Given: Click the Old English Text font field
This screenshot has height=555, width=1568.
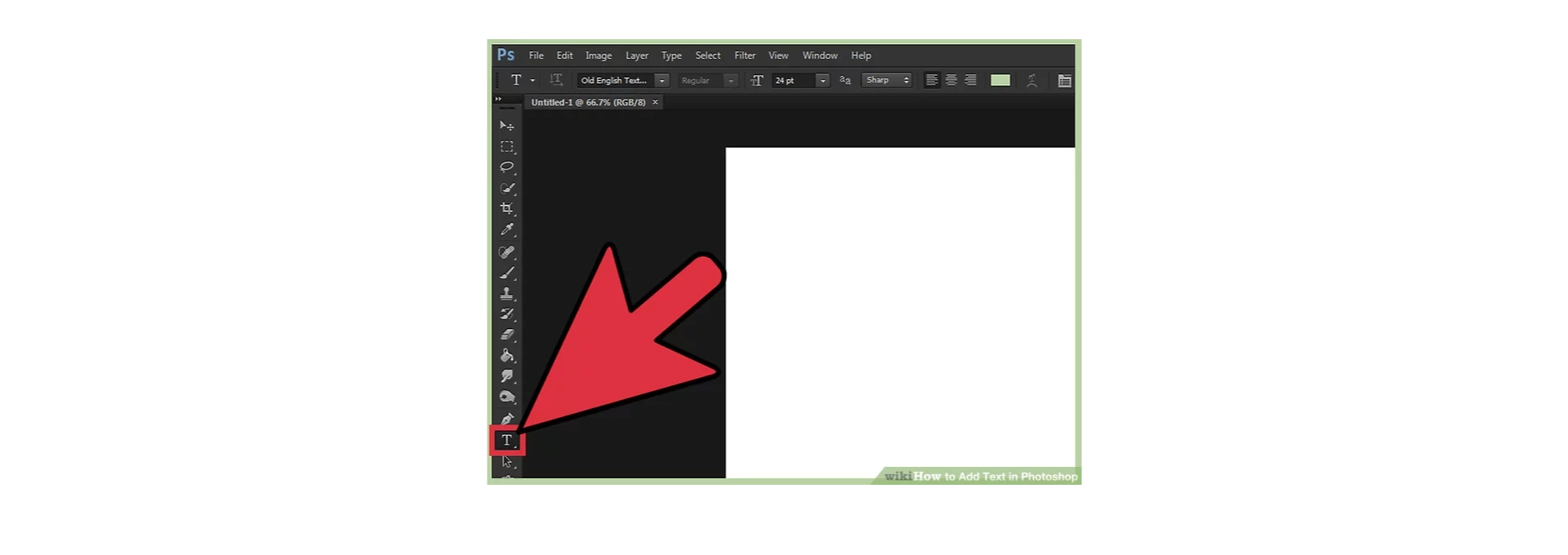Looking at the screenshot, I should [615, 80].
